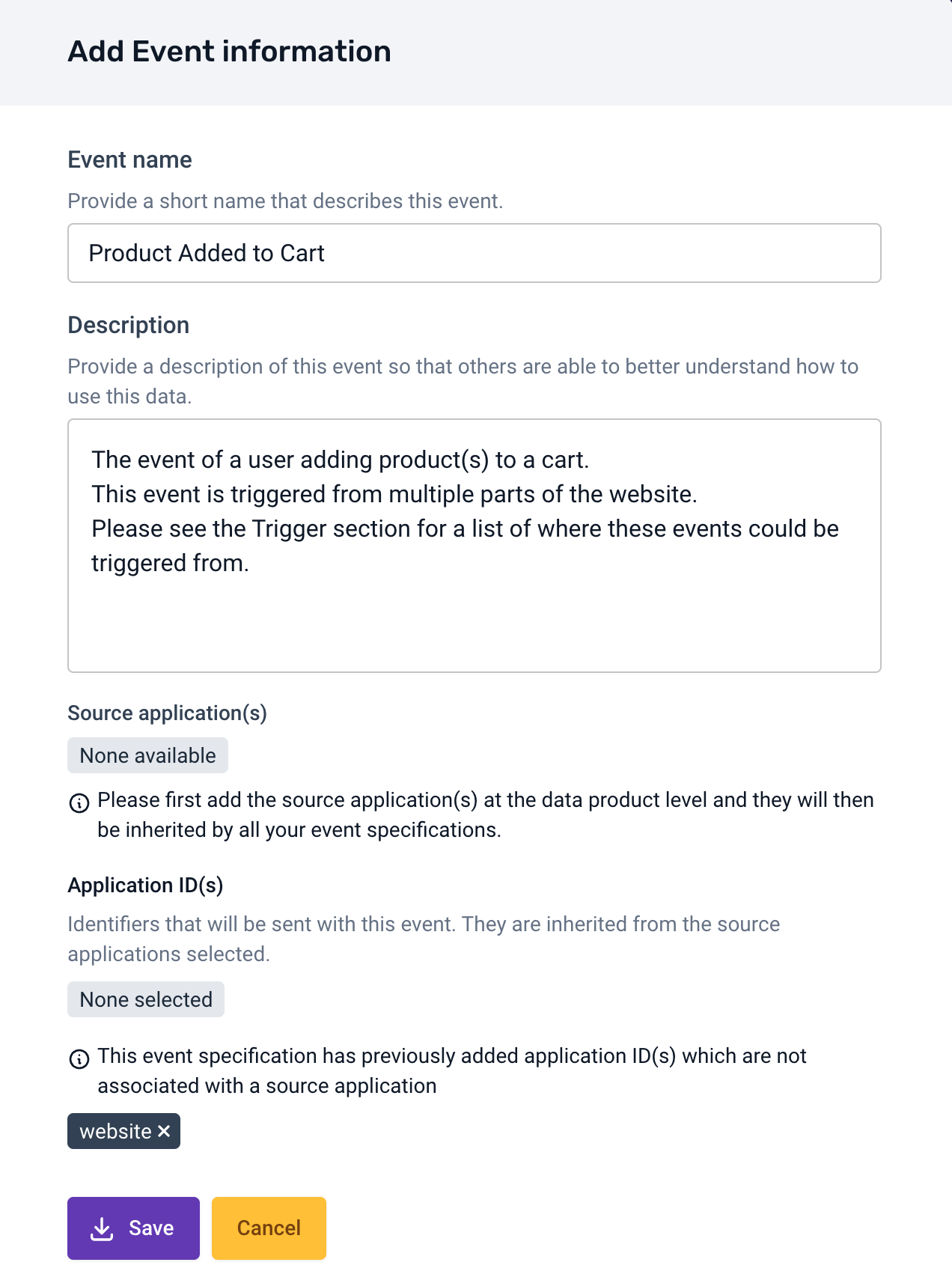Image resolution: width=952 pixels, height=1286 pixels.
Task: Save the event information
Action: [133, 1228]
